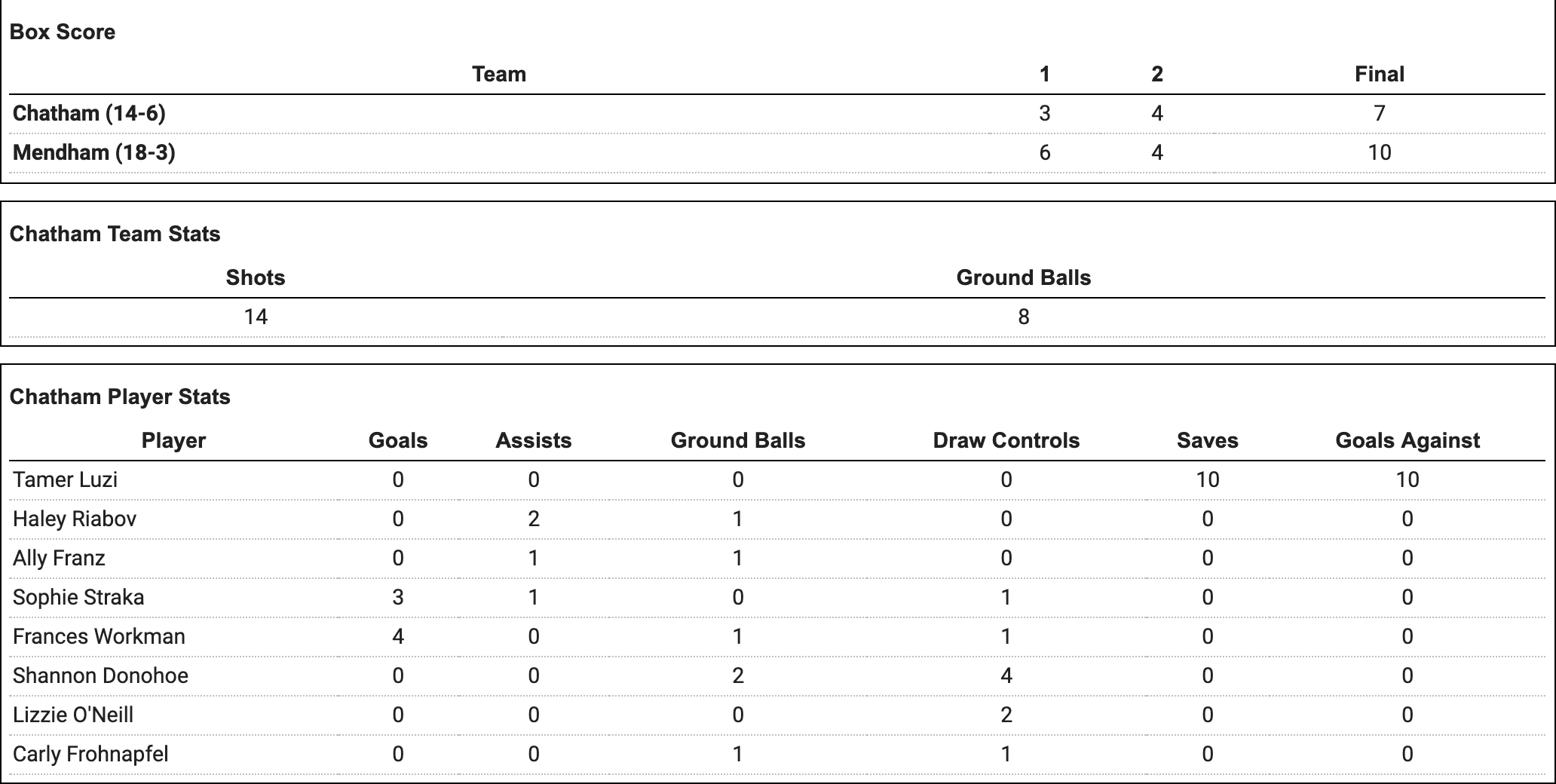Click the Final column header
This screenshot has height=784, width=1556.
point(1379,75)
